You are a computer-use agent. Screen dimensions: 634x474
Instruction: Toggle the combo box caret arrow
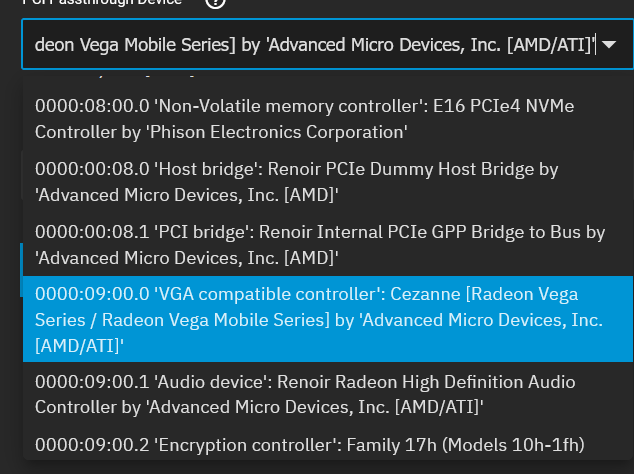point(609,44)
